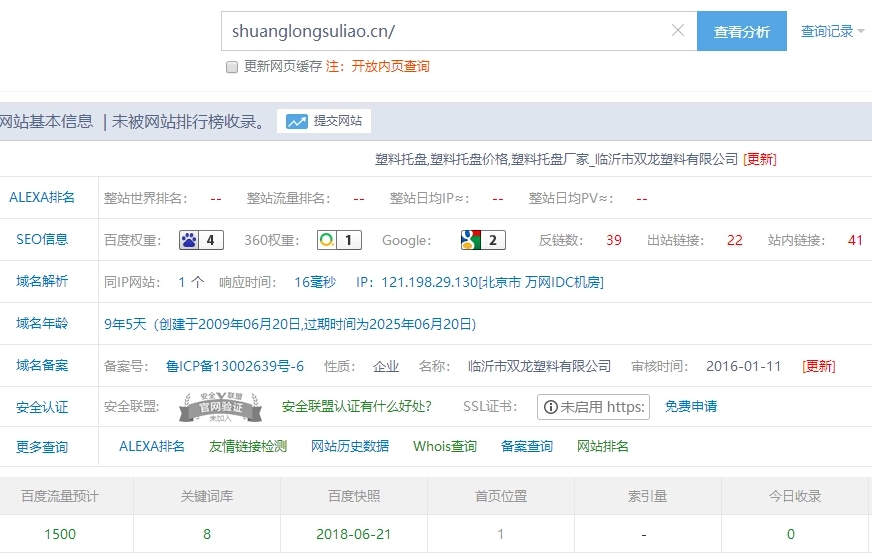Viewport: 872px width, 554px height.
Task: Click the 免费申请 SSL link
Action: (691, 406)
